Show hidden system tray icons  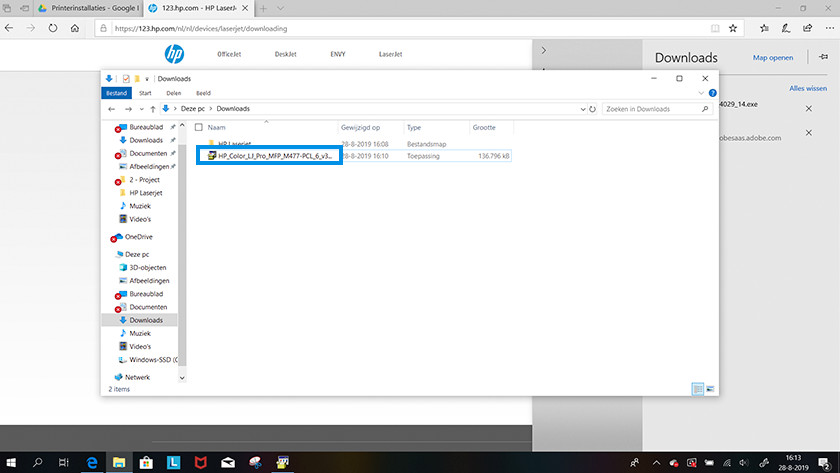tap(656, 463)
